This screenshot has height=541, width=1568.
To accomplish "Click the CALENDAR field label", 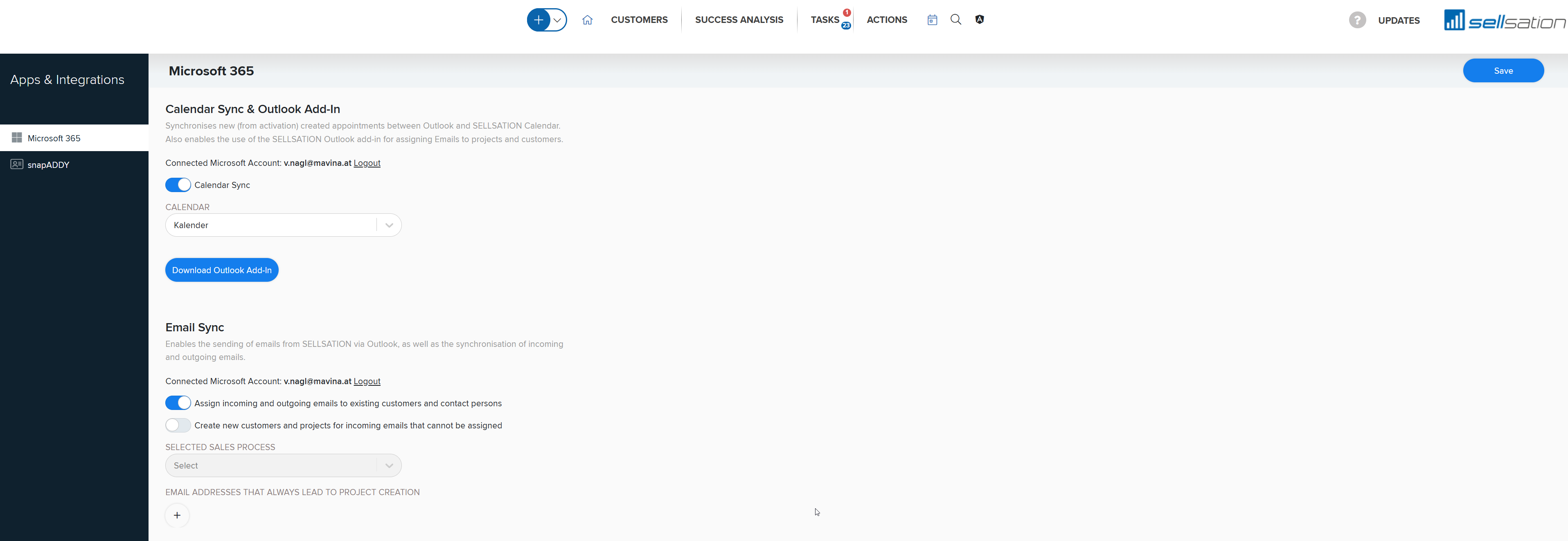I will 187,207.
